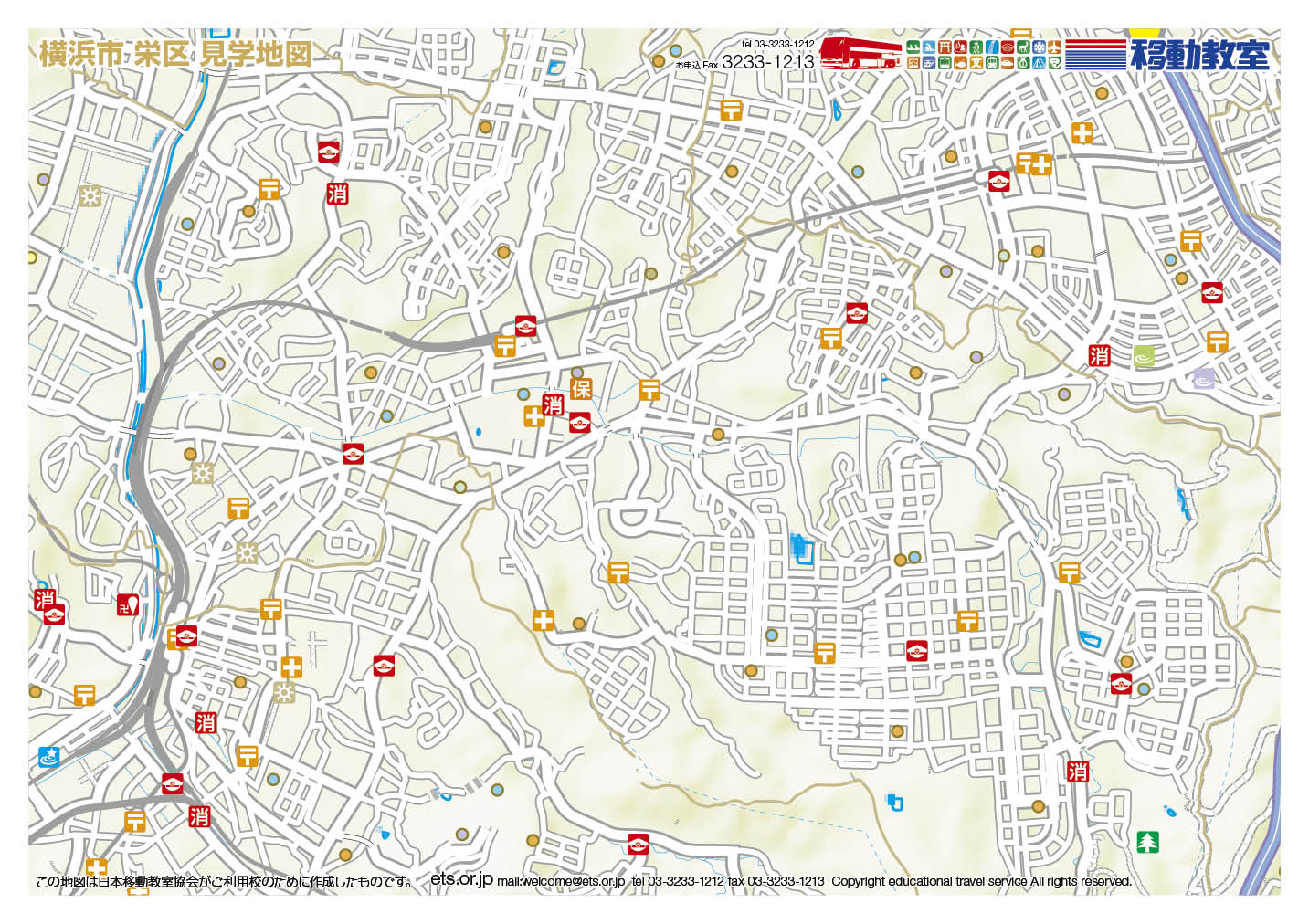1309x924 pixels.
Task: Click the deer icon in header legend
Action: pyautogui.click(x=1023, y=47)
